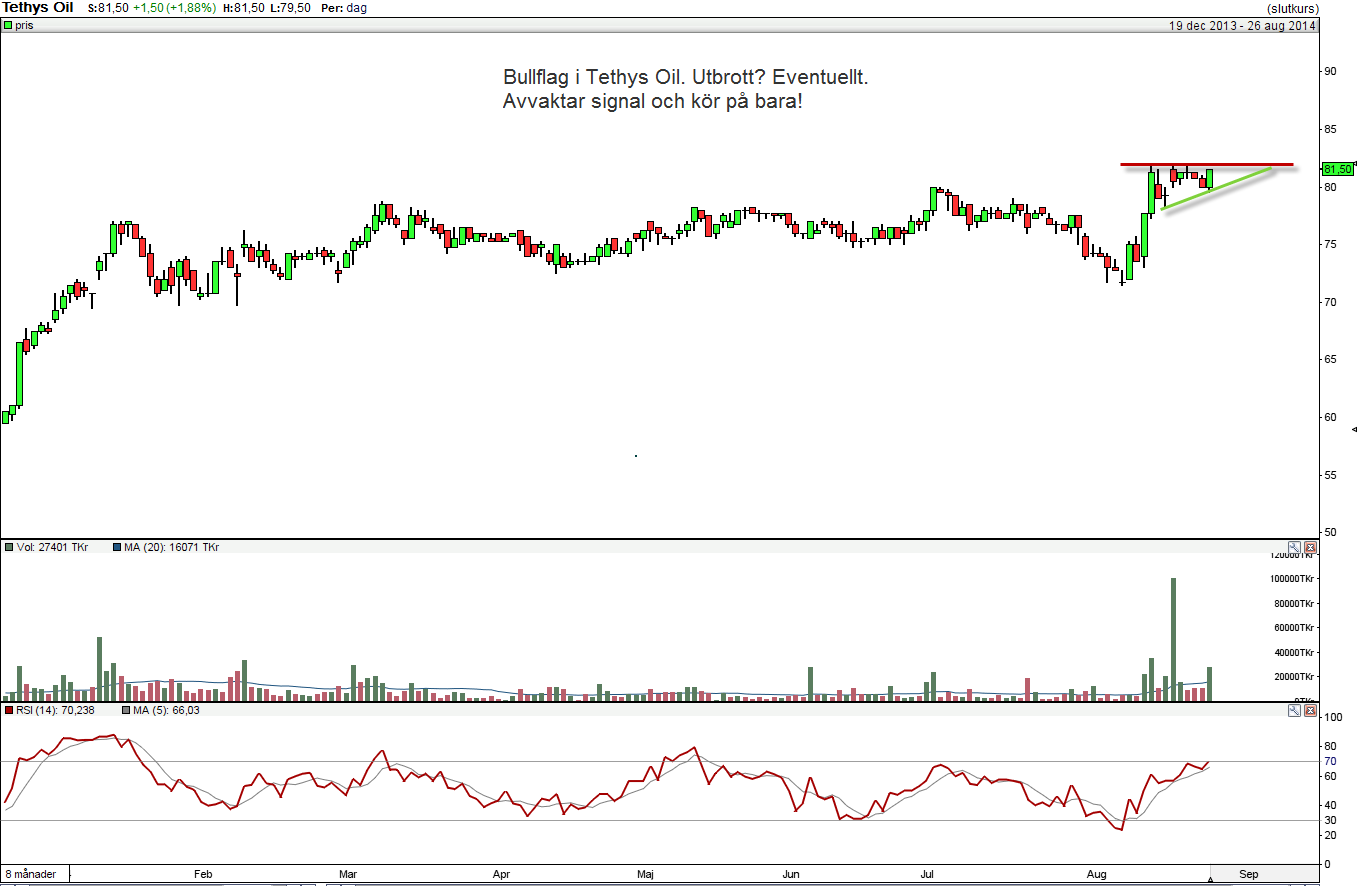Open the '8 månader' time range selector

pos(33,873)
